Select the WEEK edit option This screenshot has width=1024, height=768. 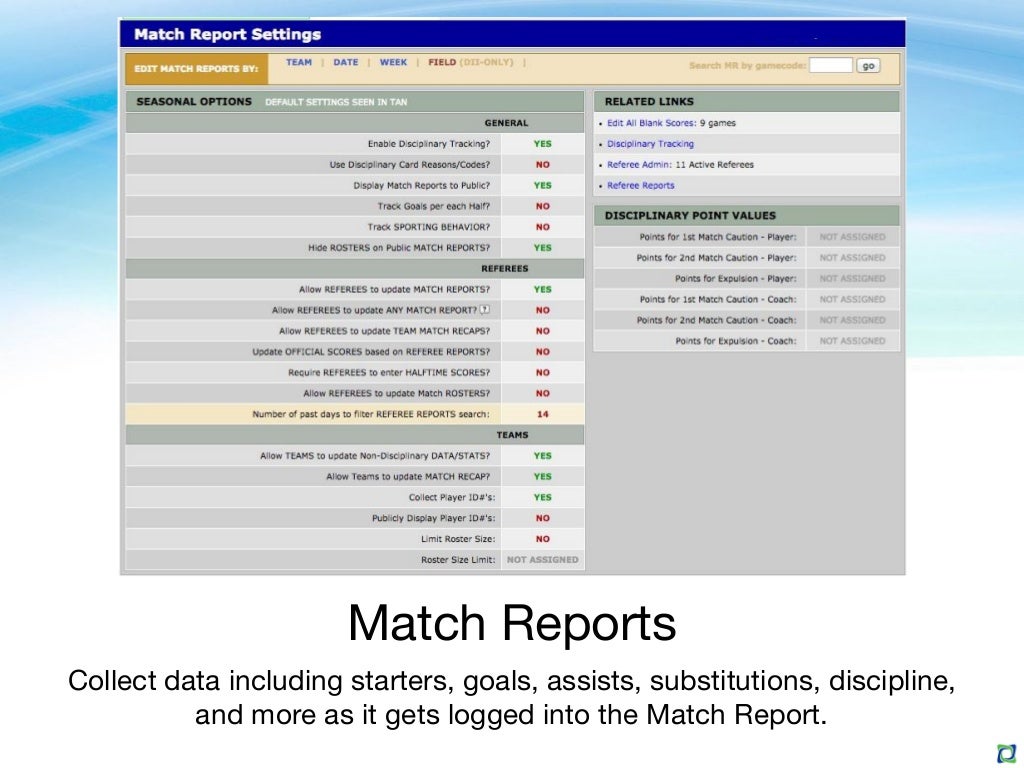coord(393,62)
